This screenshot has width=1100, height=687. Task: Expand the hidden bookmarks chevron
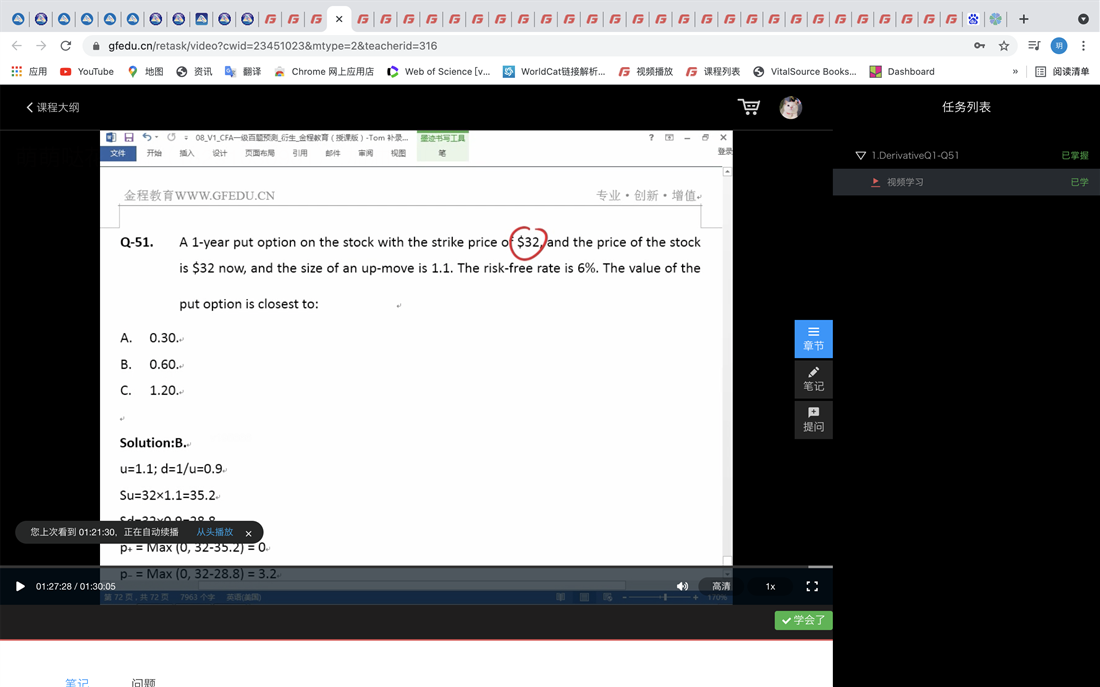[x=1014, y=72]
